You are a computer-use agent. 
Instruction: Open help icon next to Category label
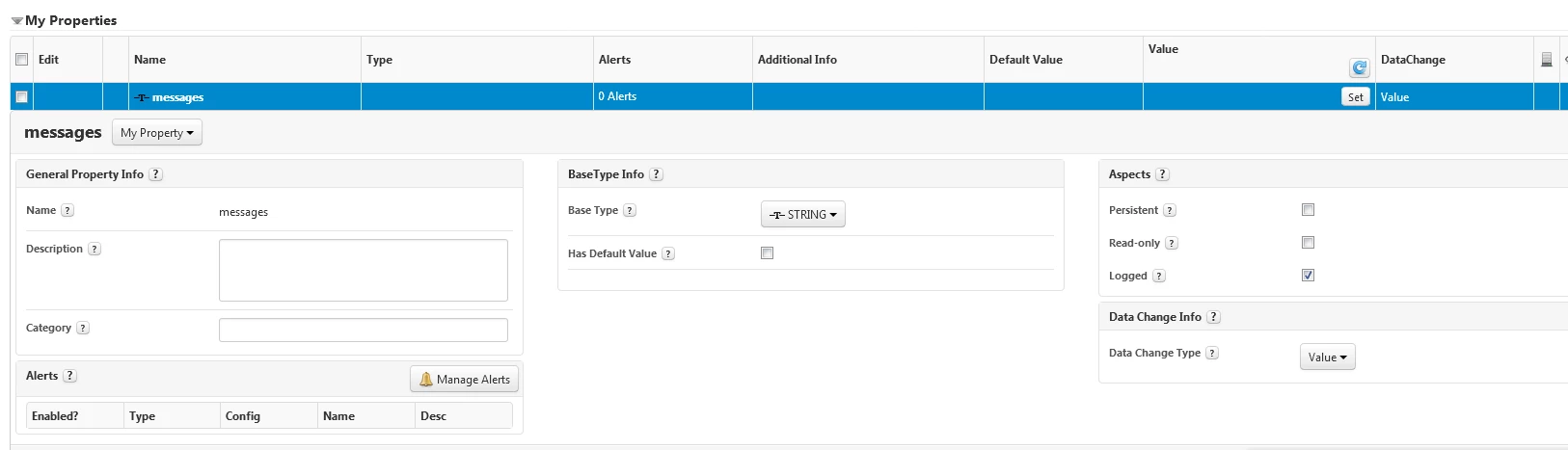pos(83,328)
